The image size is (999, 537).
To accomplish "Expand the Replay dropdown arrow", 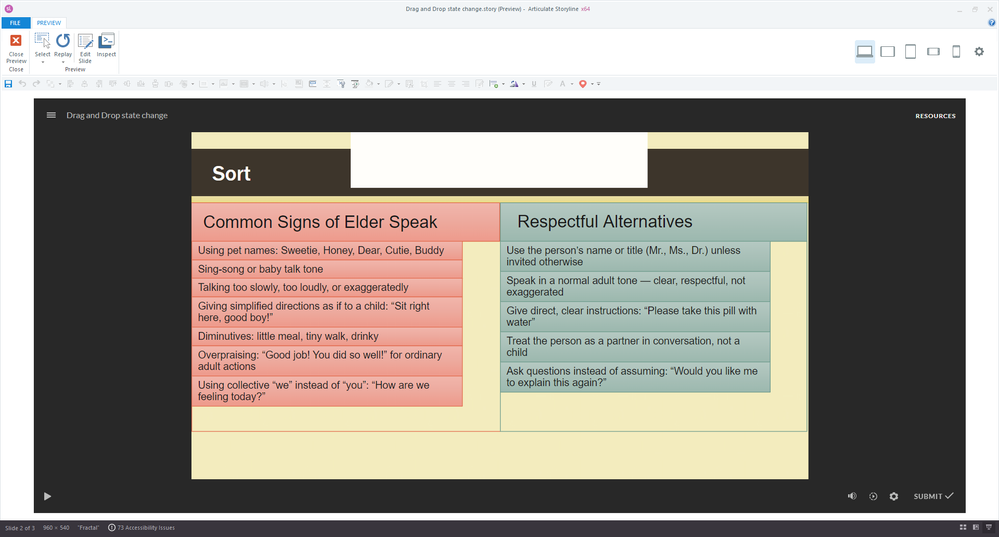I will 63,62.
